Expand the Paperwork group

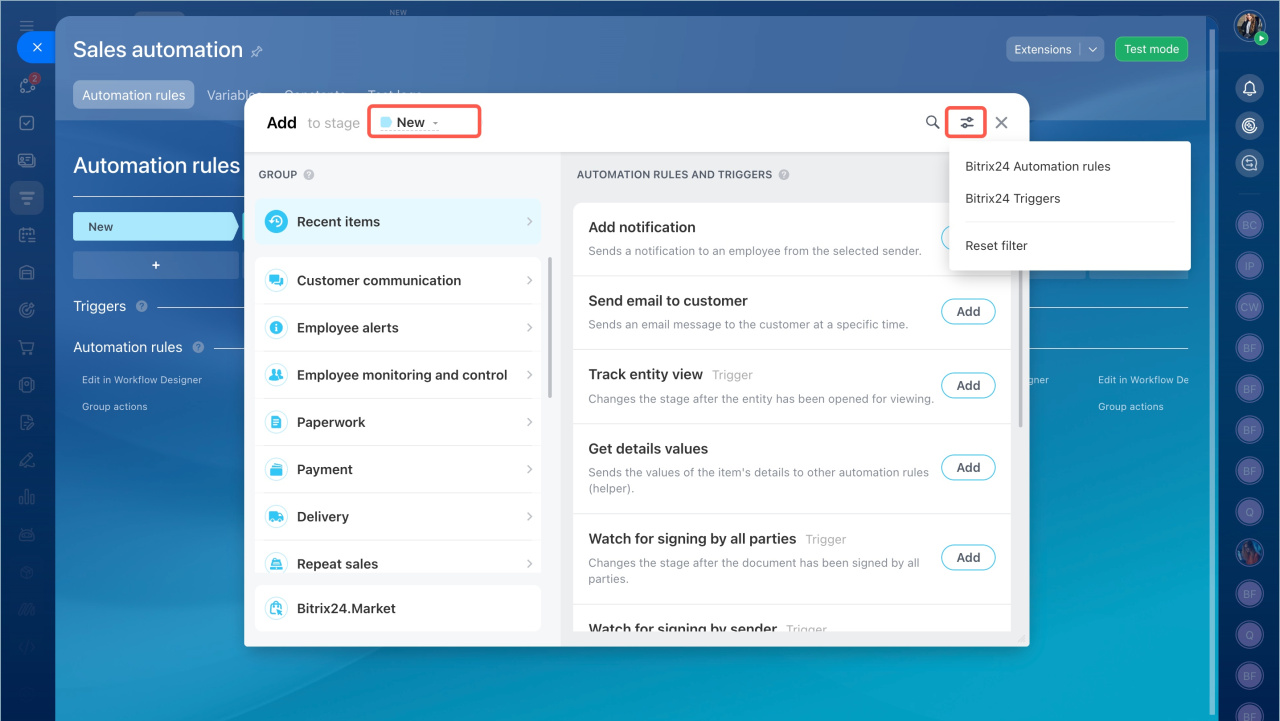(398, 423)
